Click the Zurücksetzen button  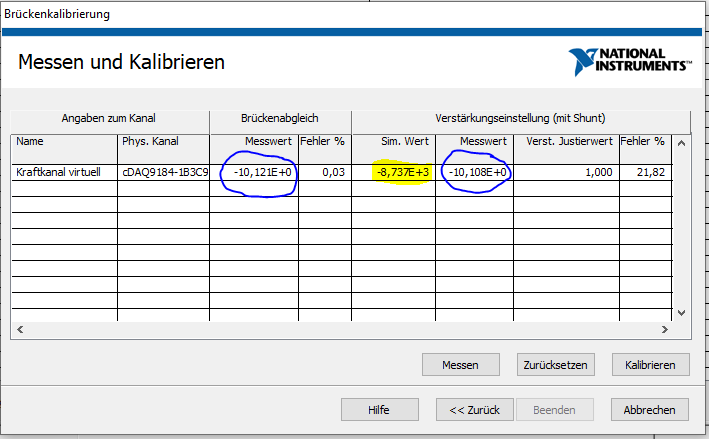point(556,364)
